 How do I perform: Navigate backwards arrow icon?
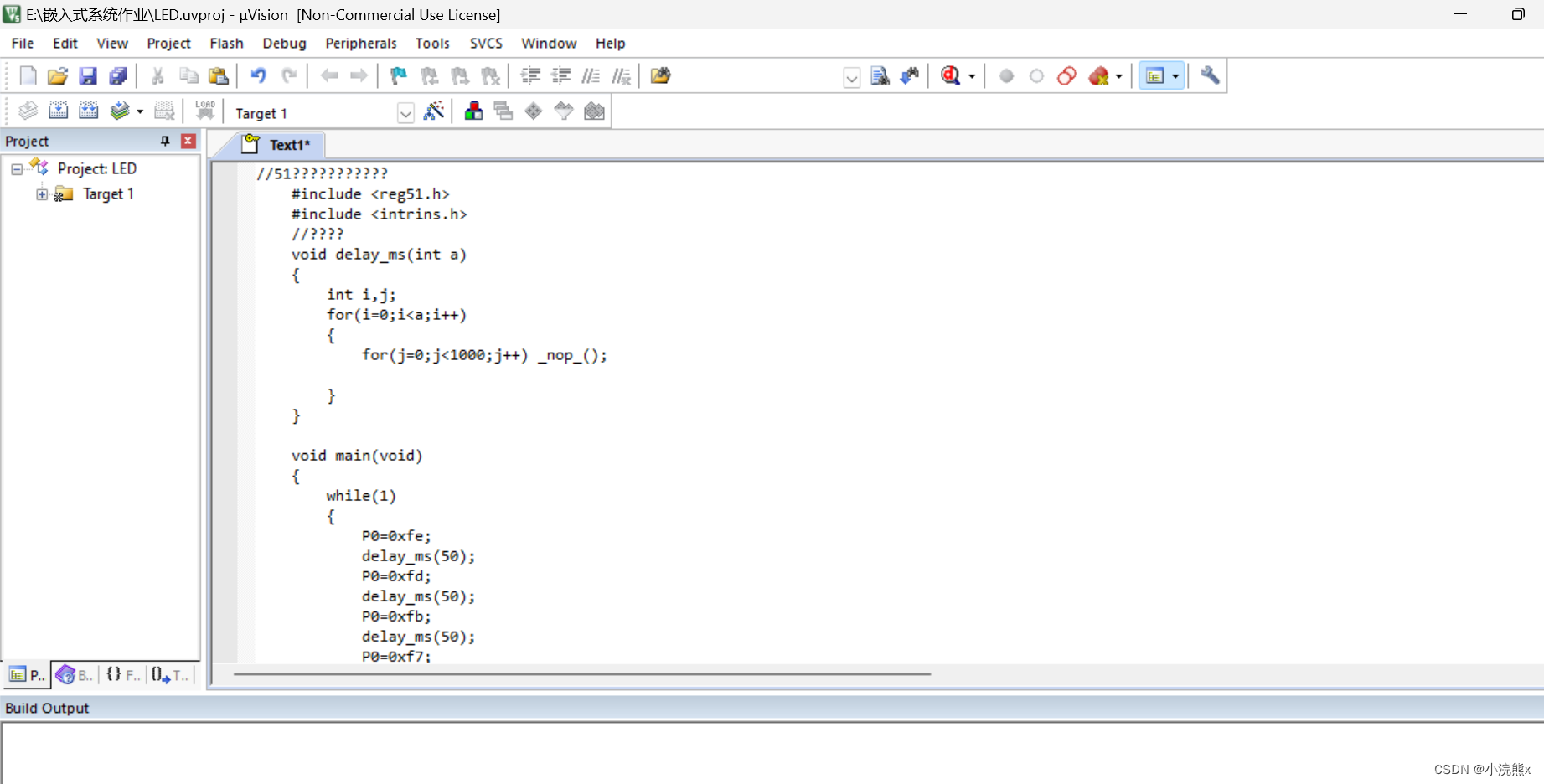[329, 76]
